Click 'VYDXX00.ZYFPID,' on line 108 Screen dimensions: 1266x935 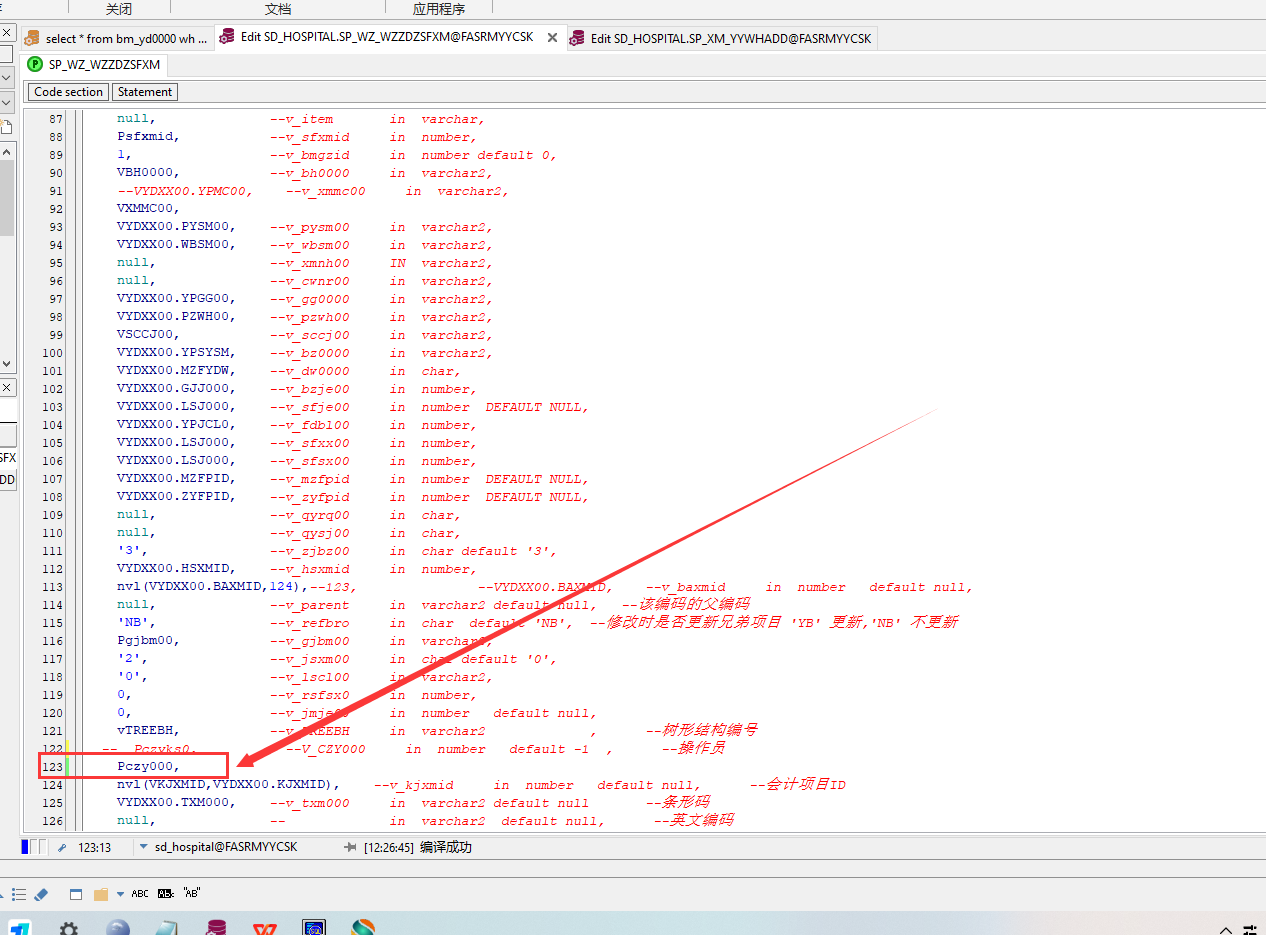pyautogui.click(x=177, y=497)
